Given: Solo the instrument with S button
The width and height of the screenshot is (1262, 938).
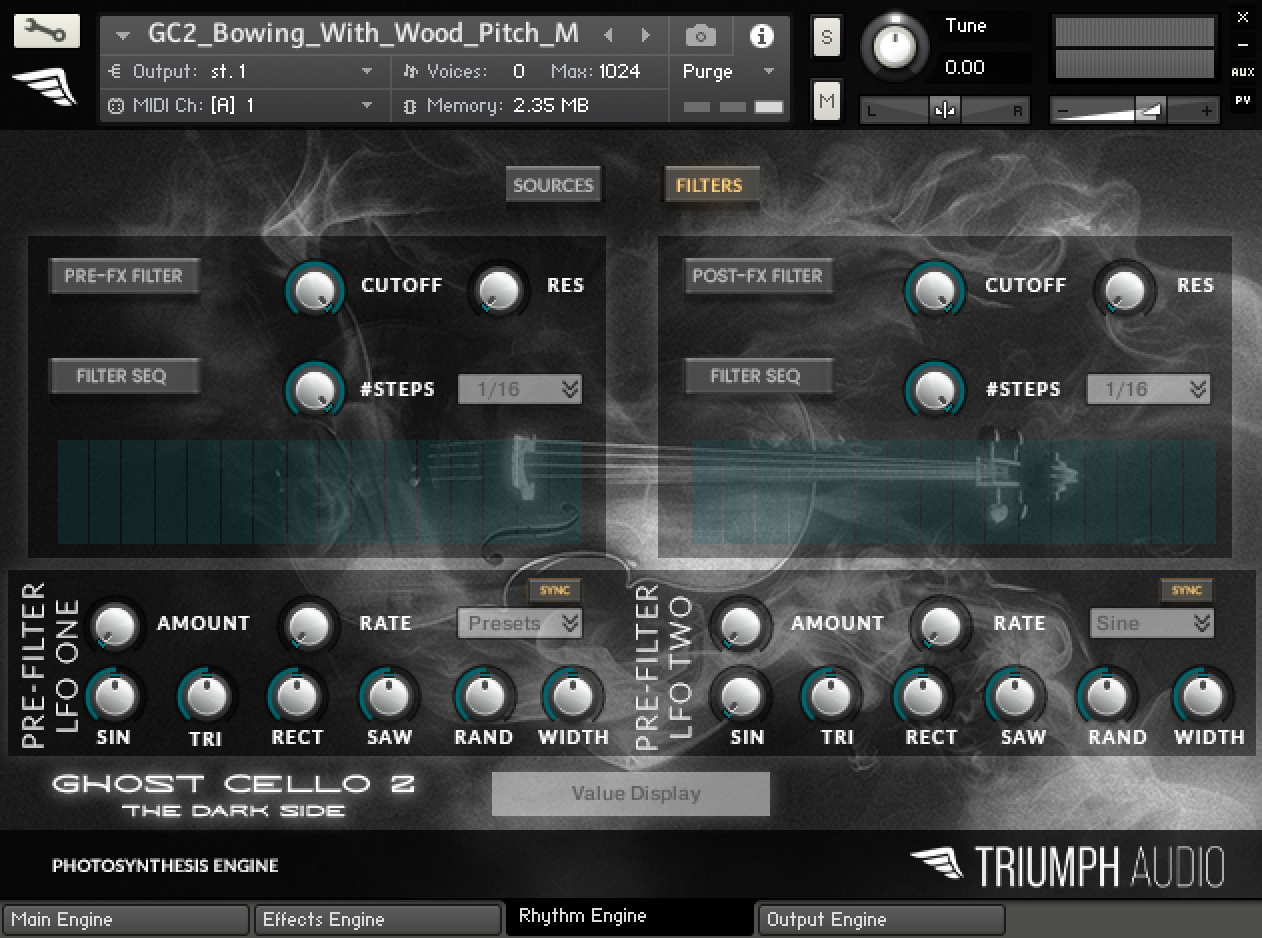Looking at the screenshot, I should point(826,37).
